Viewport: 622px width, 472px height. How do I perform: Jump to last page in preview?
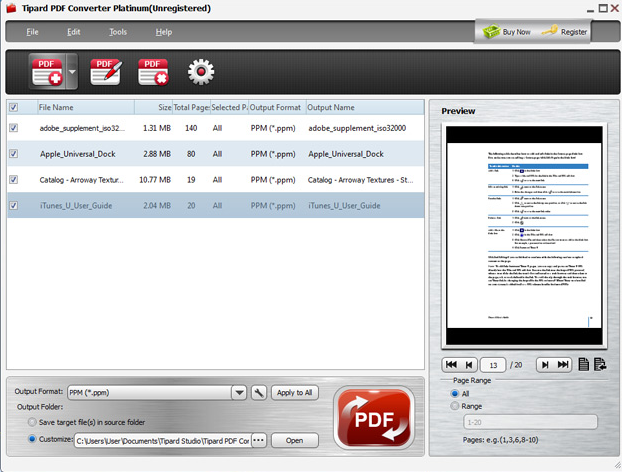[x=564, y=365]
